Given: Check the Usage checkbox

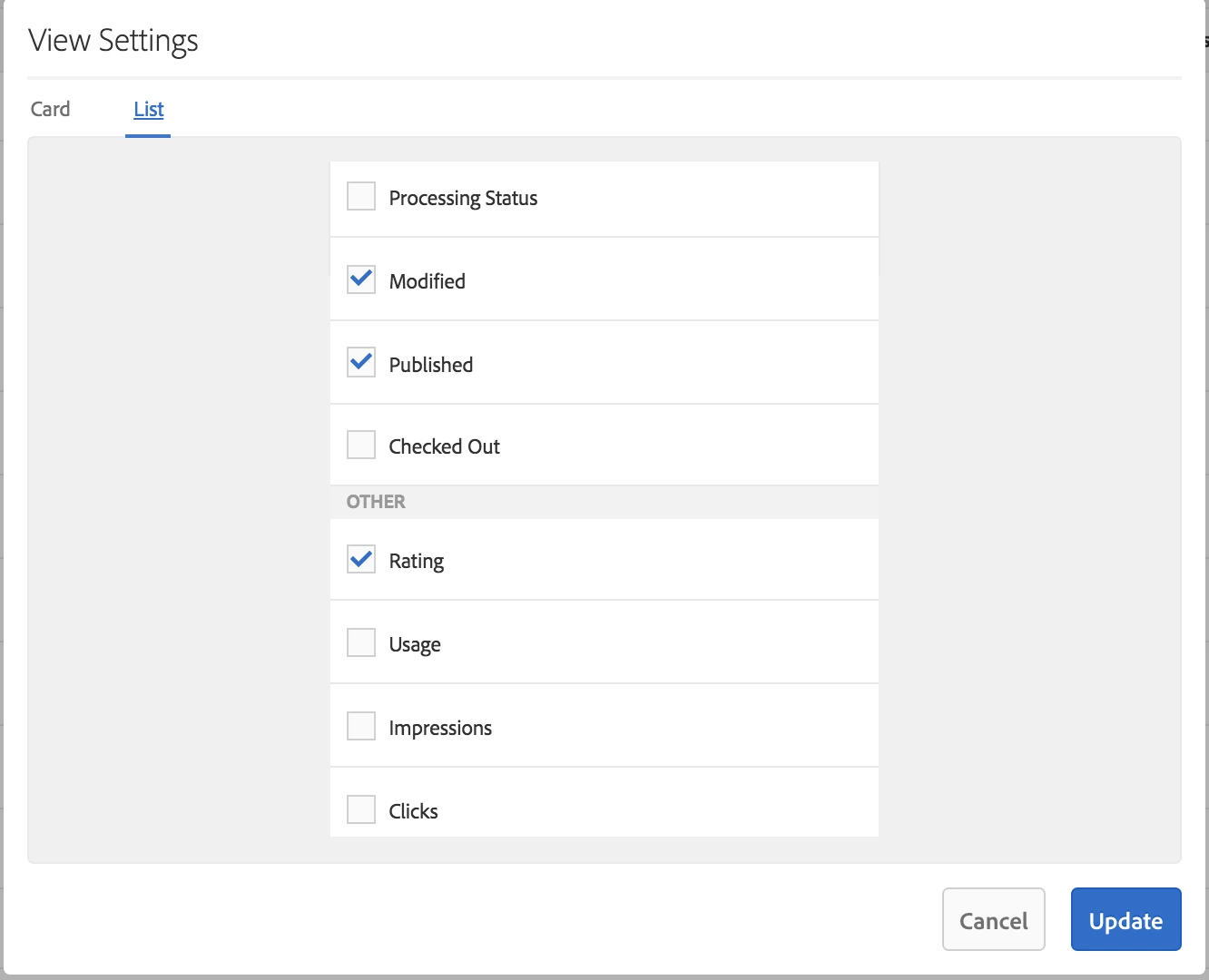Looking at the screenshot, I should pos(361,642).
